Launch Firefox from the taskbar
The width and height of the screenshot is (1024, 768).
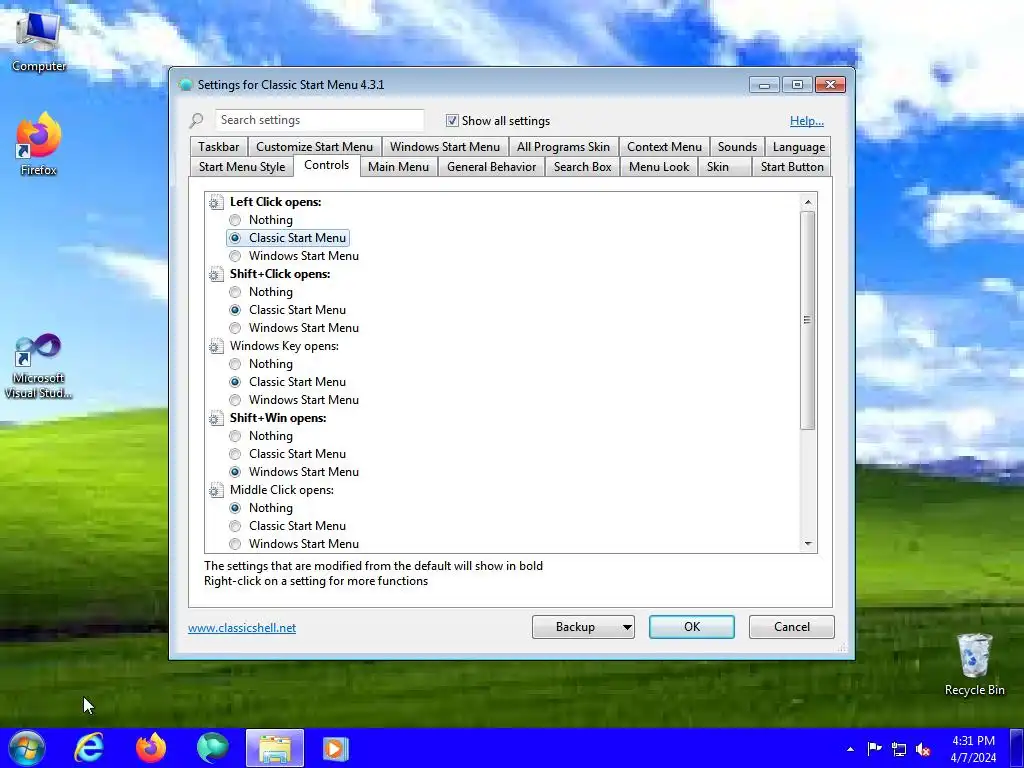tap(151, 748)
